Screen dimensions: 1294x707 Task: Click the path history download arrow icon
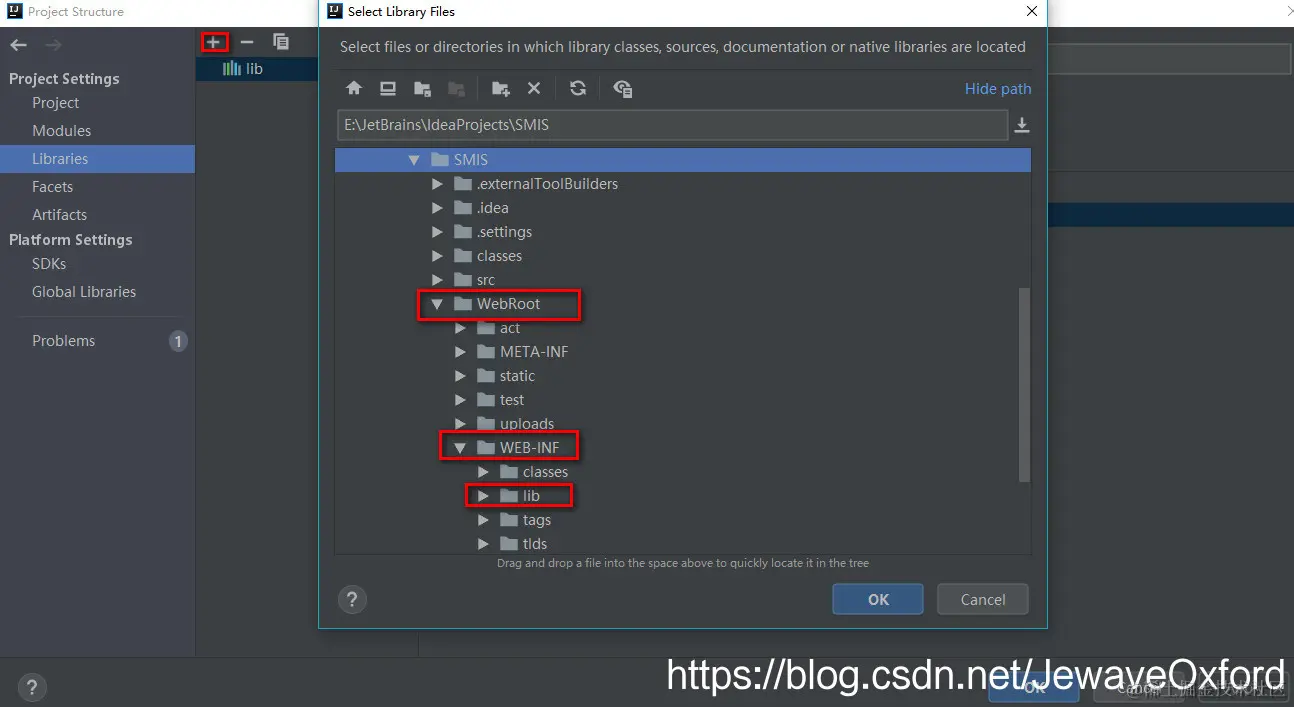pos(1022,125)
